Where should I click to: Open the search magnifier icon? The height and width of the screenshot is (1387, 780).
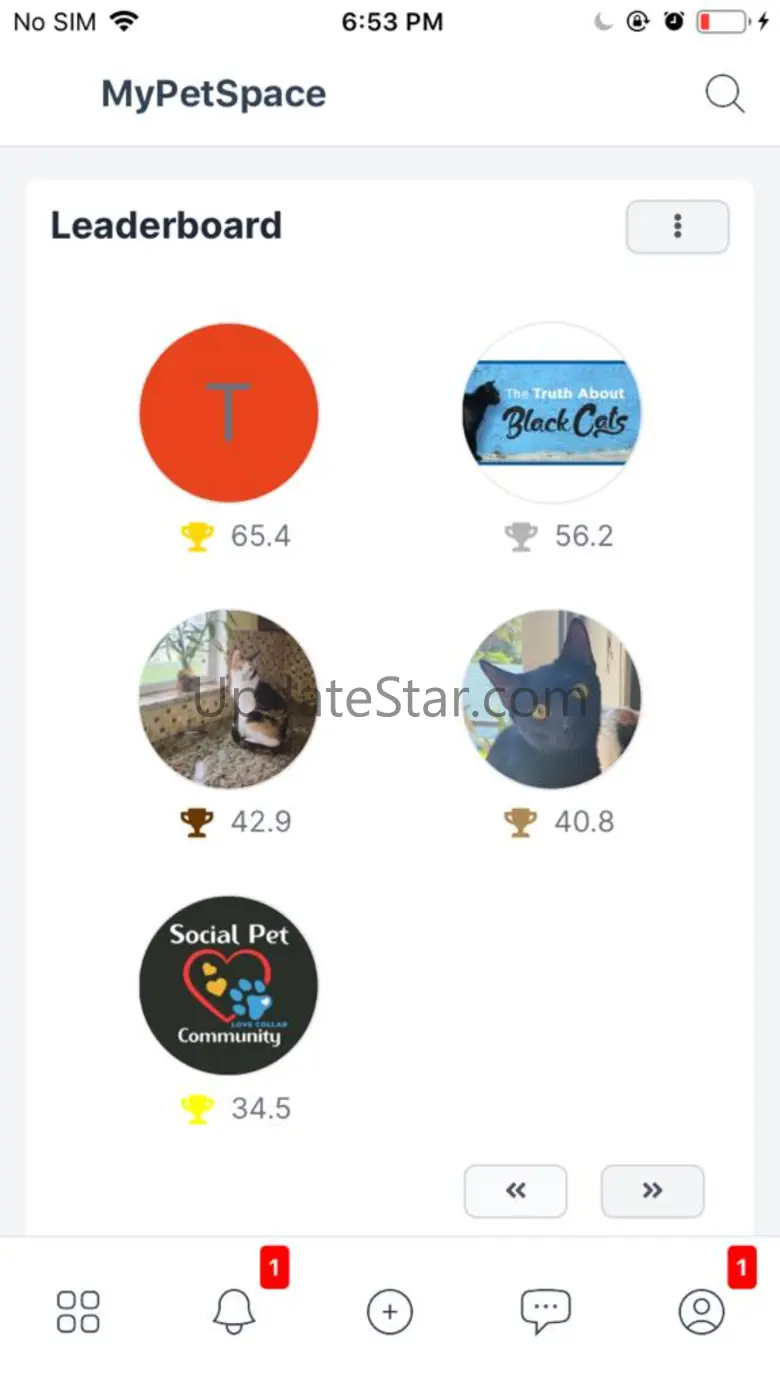725,95
